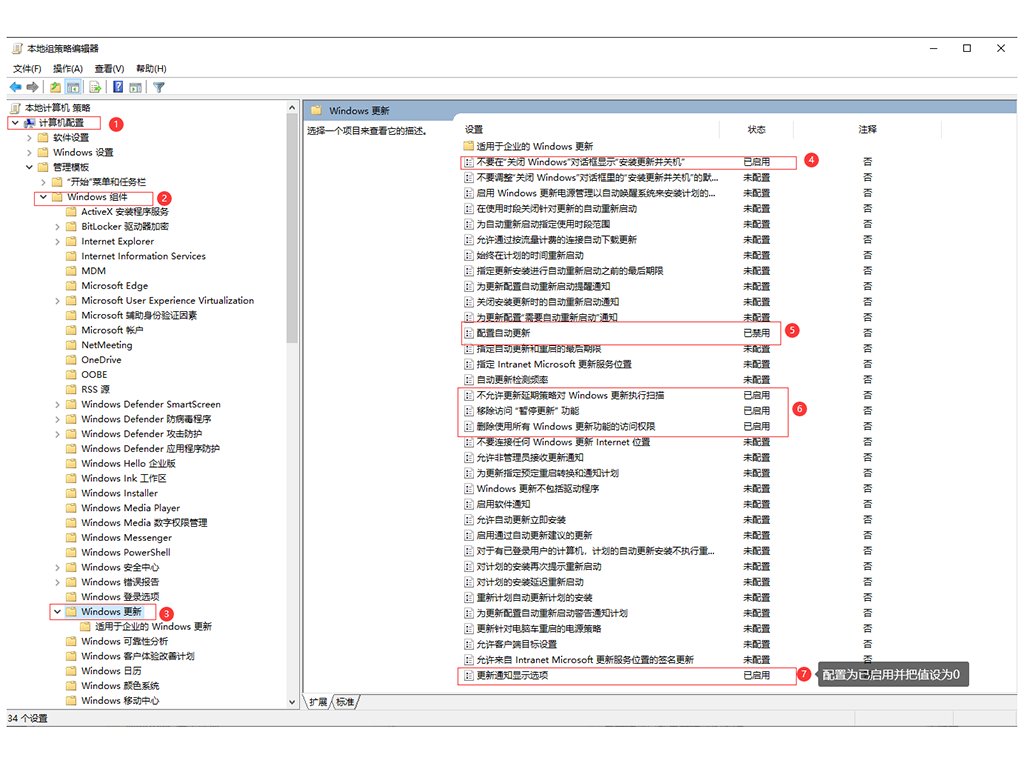Select the 启用通过自动更新建议的更新 policy
The image size is (1024, 768).
coord(534,536)
